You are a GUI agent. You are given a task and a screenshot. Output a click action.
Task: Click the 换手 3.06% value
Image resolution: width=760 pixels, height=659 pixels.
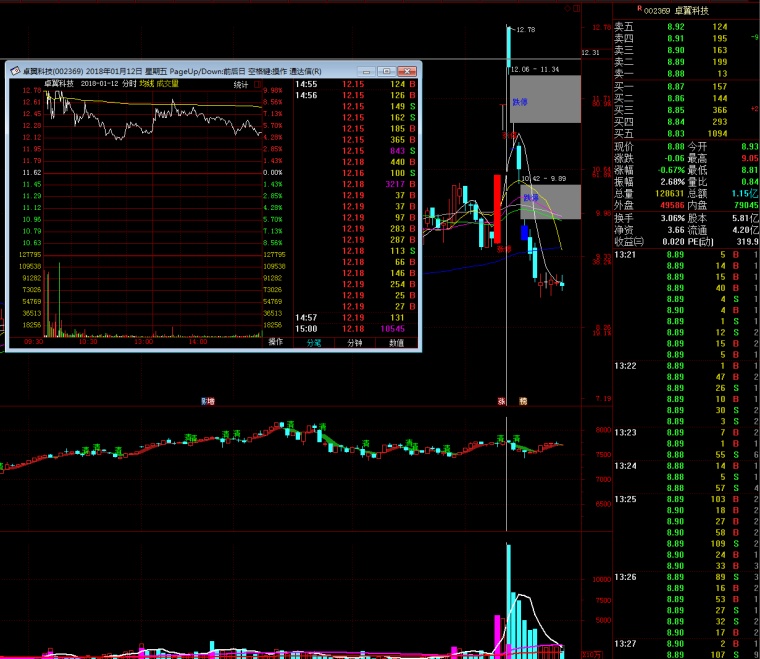click(x=673, y=218)
